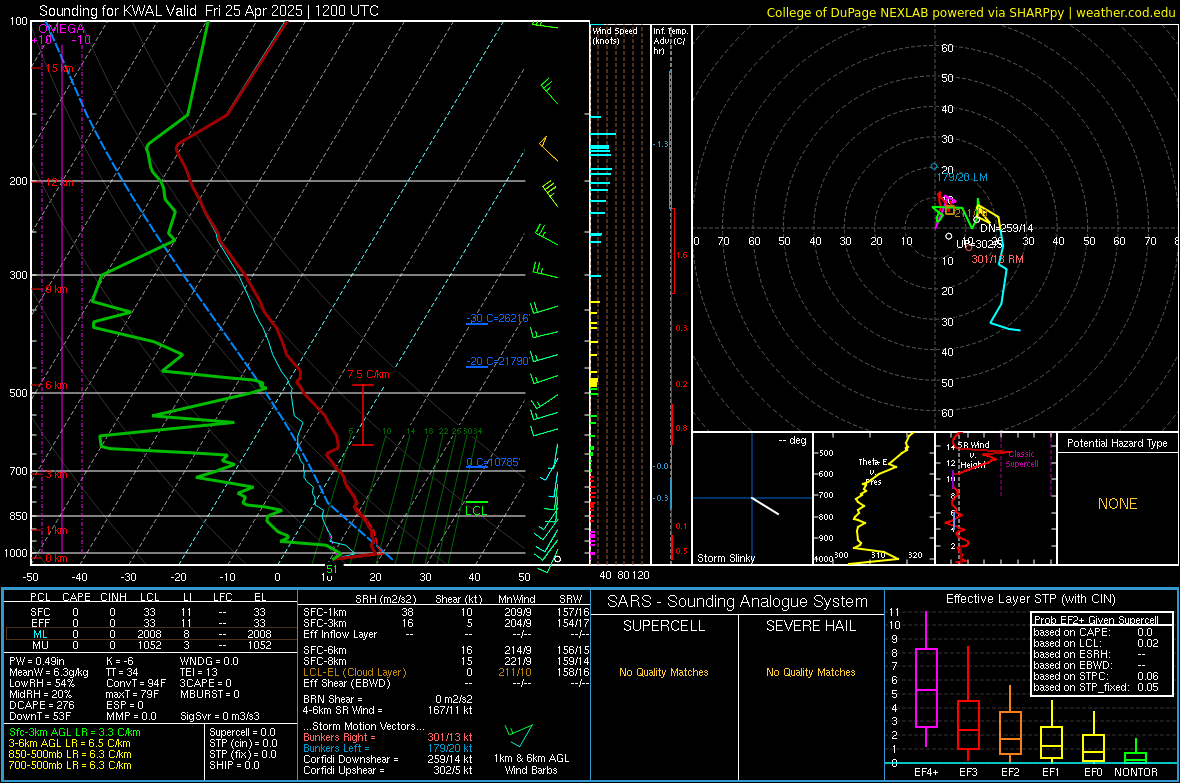Click the Corfidi Downshear = 259/14 kt line
The height and width of the screenshot is (783, 1180).
coord(388,760)
